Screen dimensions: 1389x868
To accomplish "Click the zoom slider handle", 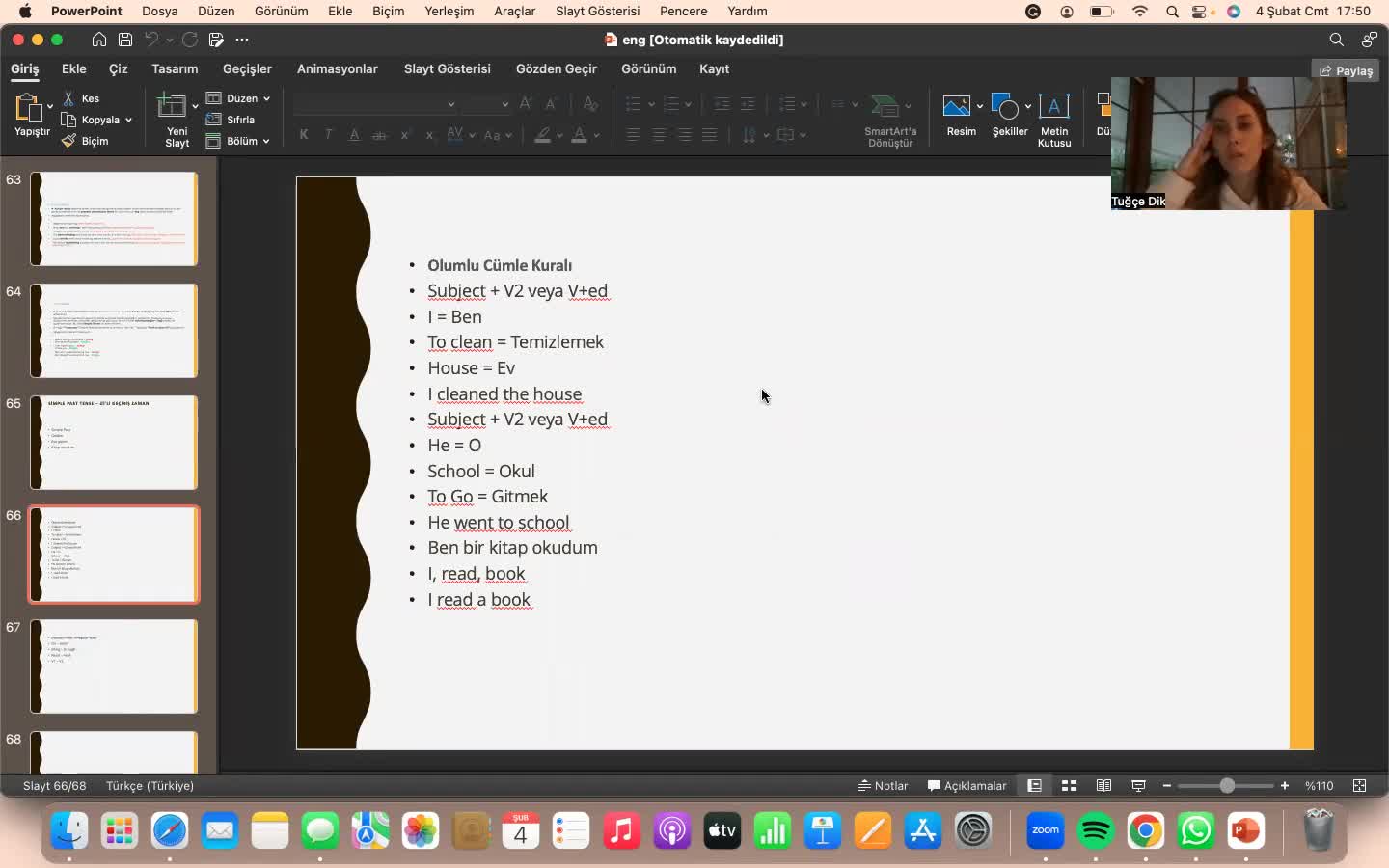I will (1227, 786).
